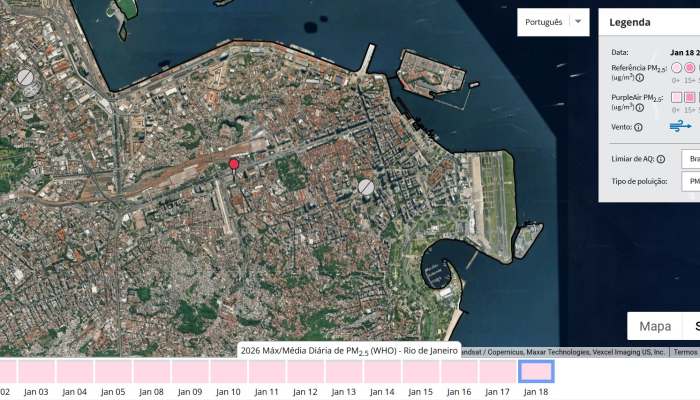The image size is (700, 400).
Task: Click the PurpleAir 15+ square swatch
Action: (x=690, y=97)
